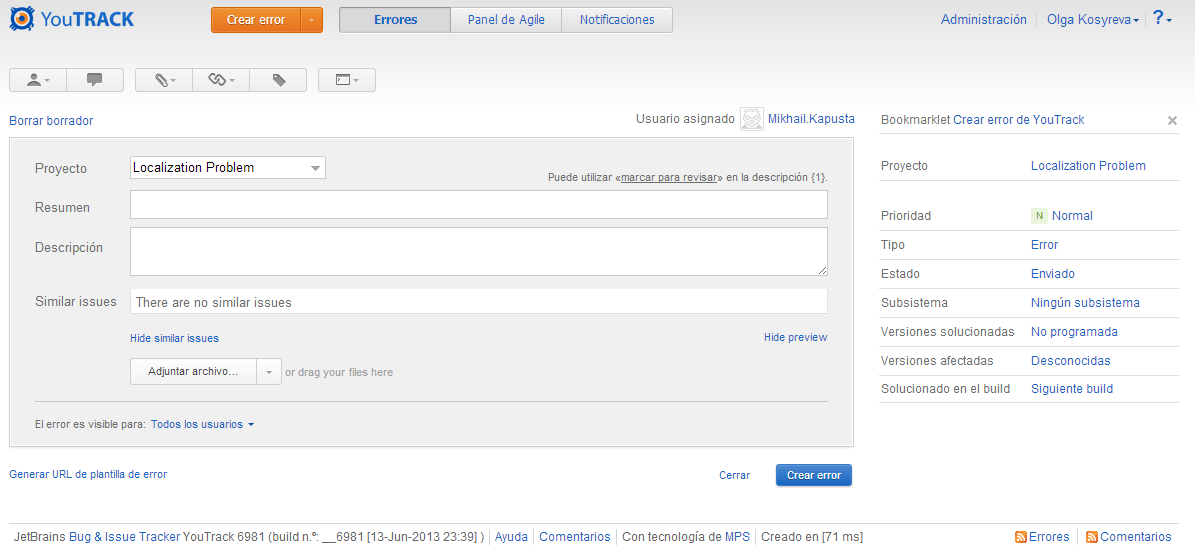Viewport: 1195px width, 558px height.
Task: Change Prioridad value Normal
Action: tap(1072, 216)
